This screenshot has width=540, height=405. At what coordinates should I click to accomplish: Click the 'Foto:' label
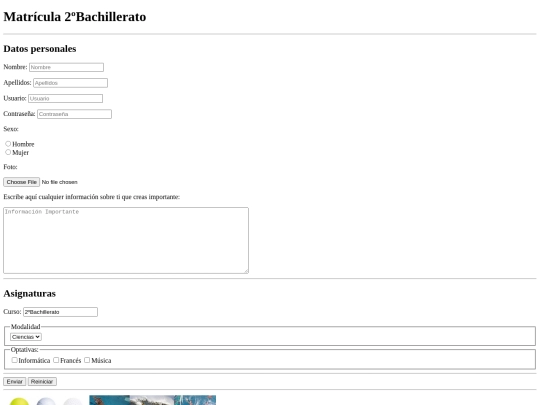[x=10, y=167]
